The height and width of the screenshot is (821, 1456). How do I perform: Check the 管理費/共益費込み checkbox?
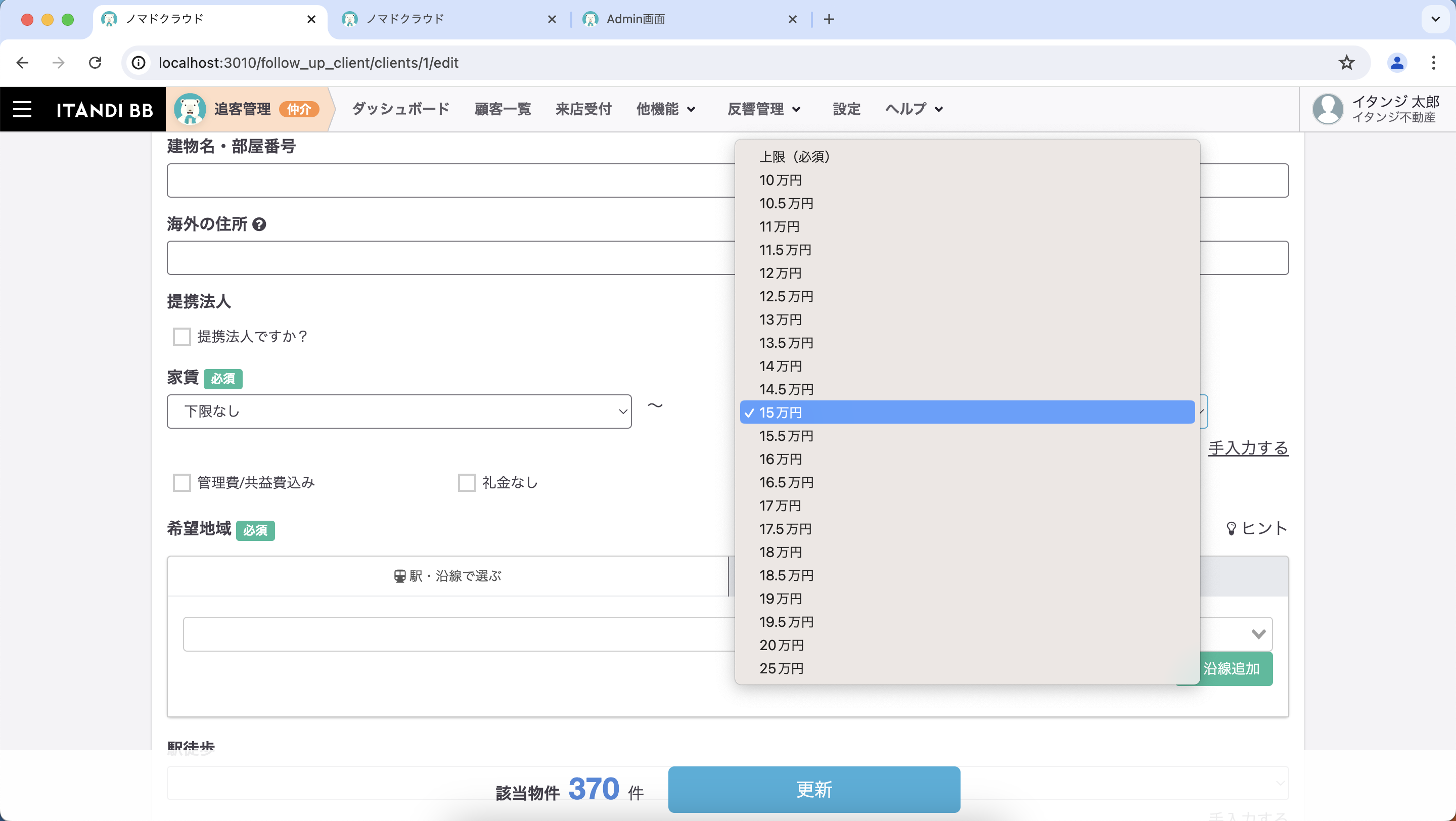coord(181,483)
